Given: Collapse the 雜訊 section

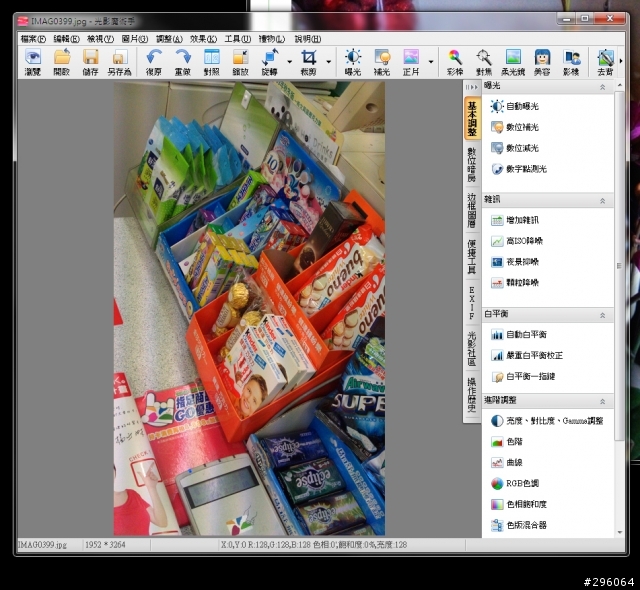Looking at the screenshot, I should (x=602, y=201).
